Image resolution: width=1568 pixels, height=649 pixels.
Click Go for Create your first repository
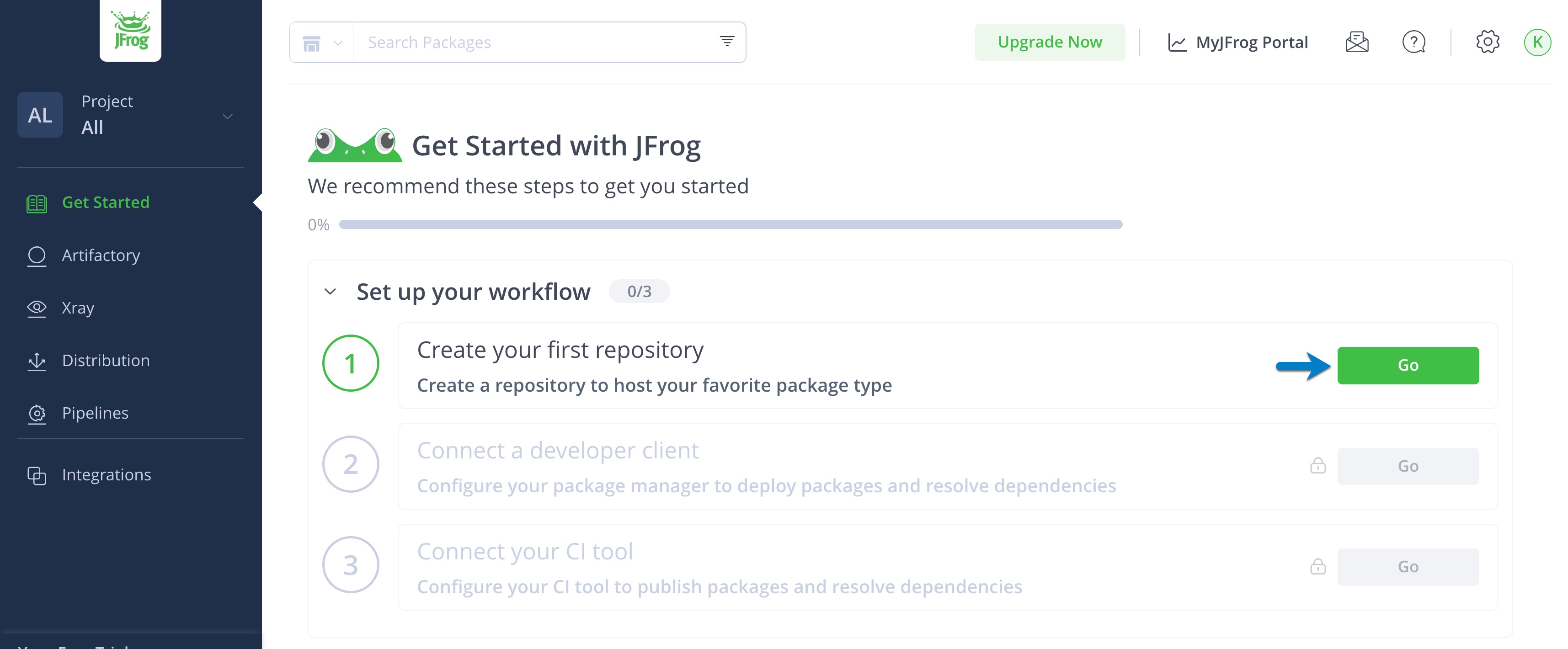click(x=1408, y=365)
